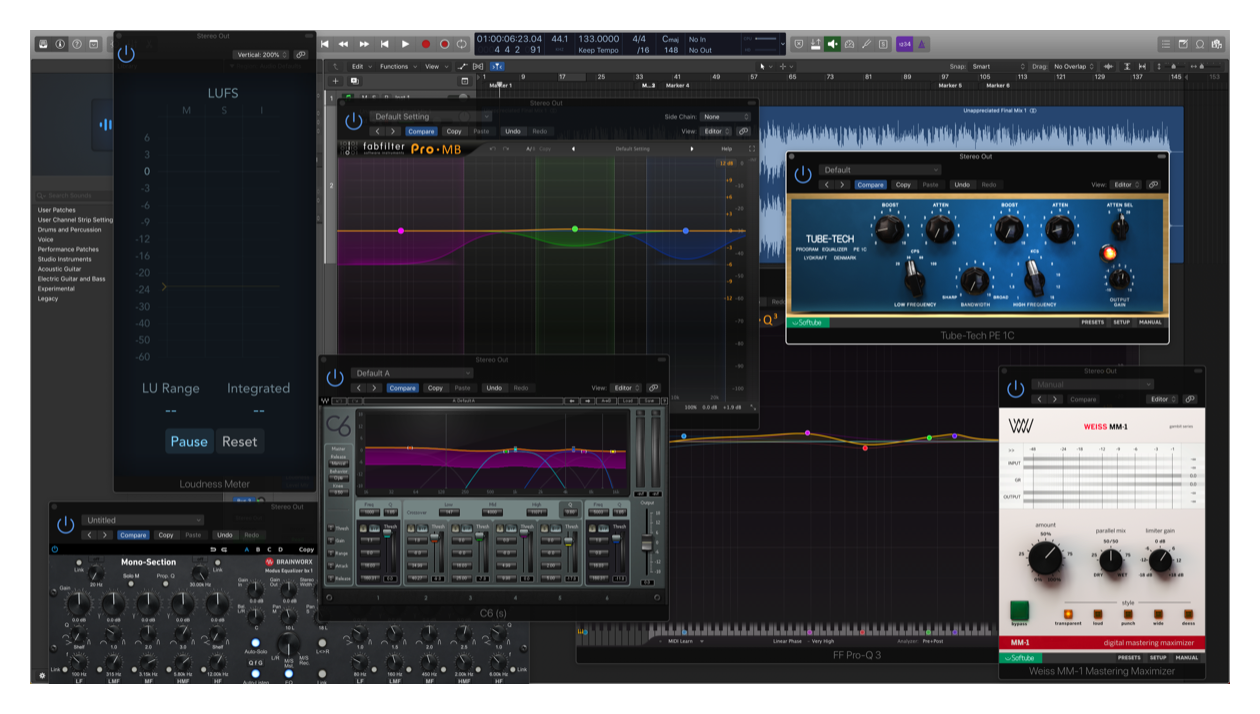Toggle the C6 plugin power button
Screen dimensions: 1260x714
coord(335,379)
